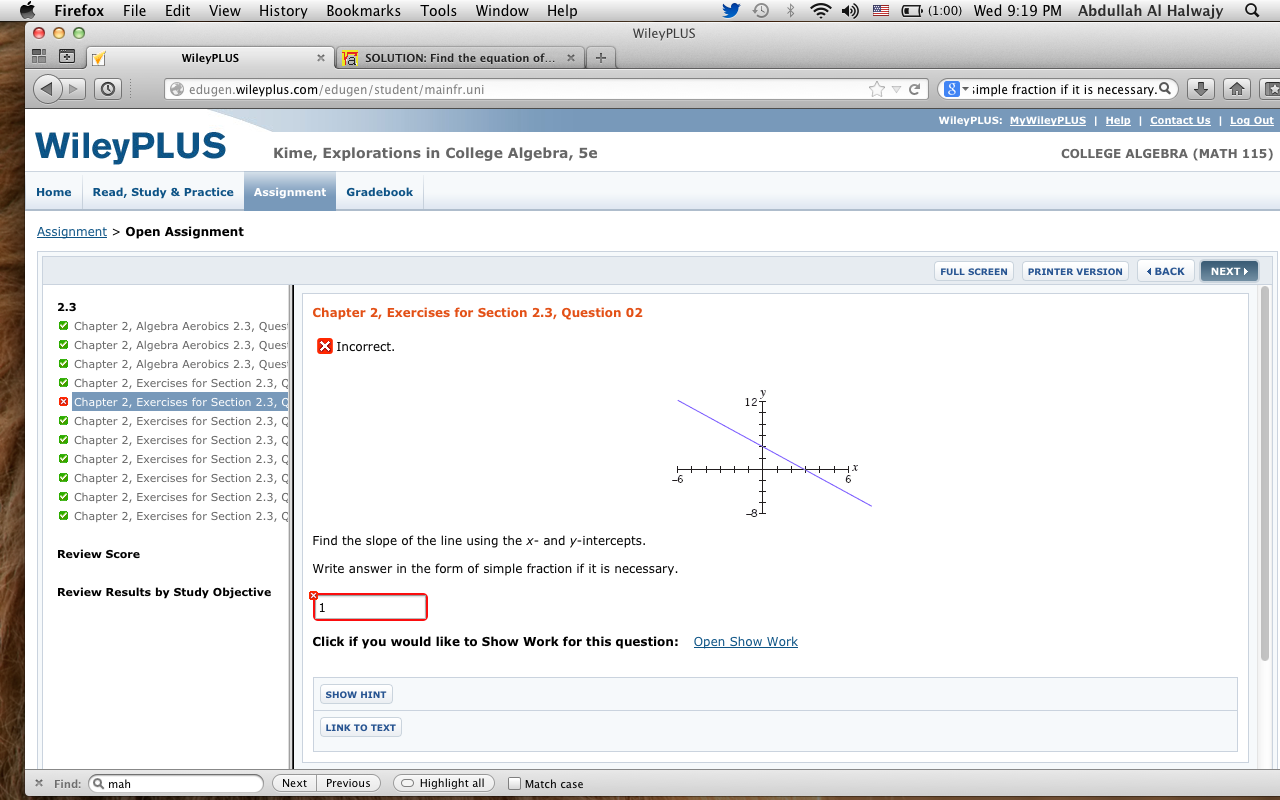Screen dimensions: 1280x800
Task: Check battery status in menu bar
Action: (x=931, y=11)
